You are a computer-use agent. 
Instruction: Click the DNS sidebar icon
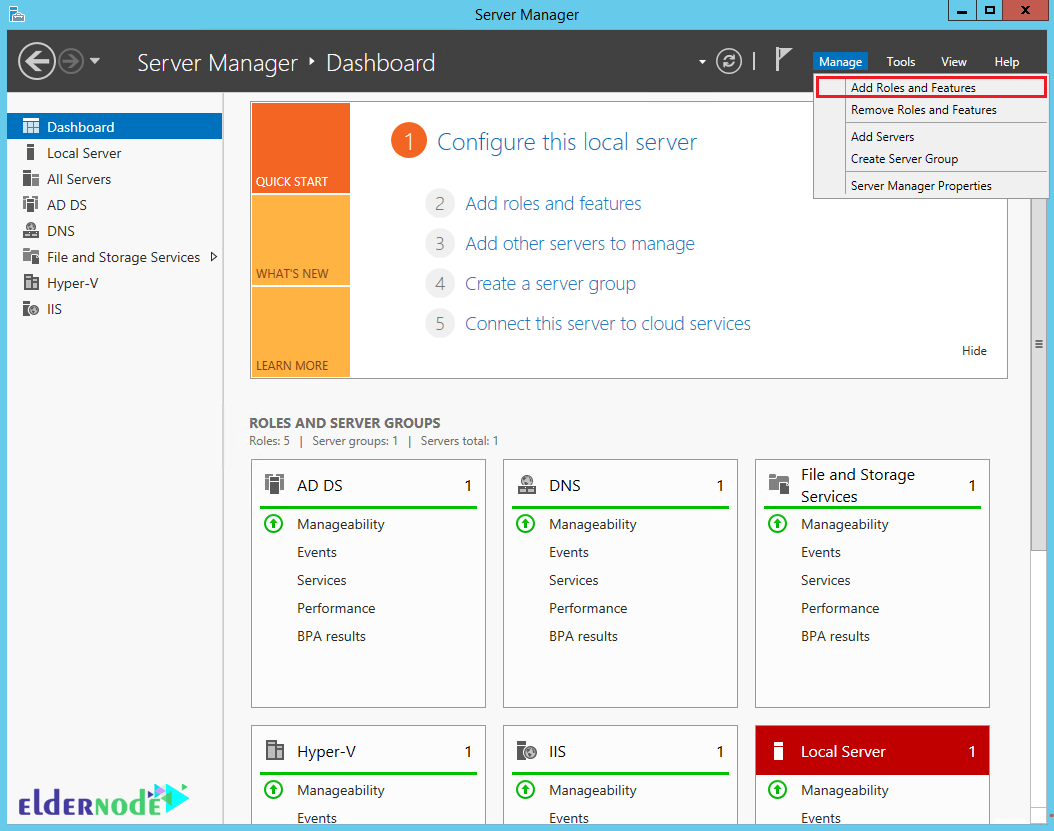[31, 231]
